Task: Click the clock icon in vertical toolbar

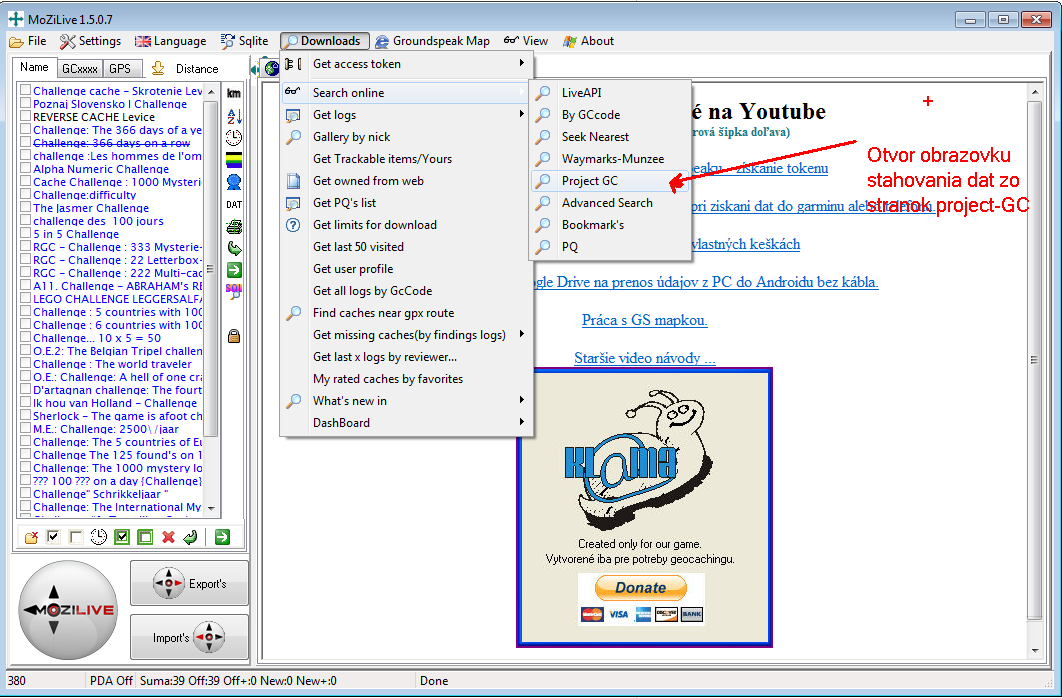Action: [x=234, y=138]
